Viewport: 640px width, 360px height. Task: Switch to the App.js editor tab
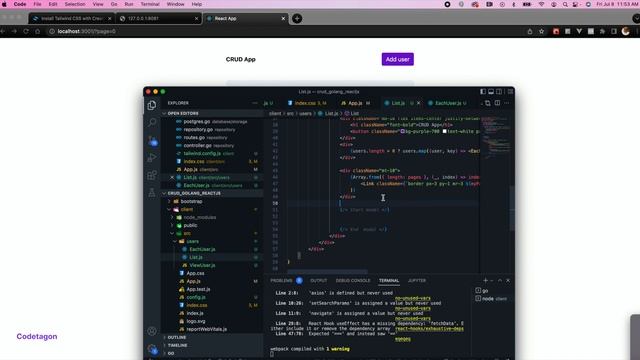355,103
